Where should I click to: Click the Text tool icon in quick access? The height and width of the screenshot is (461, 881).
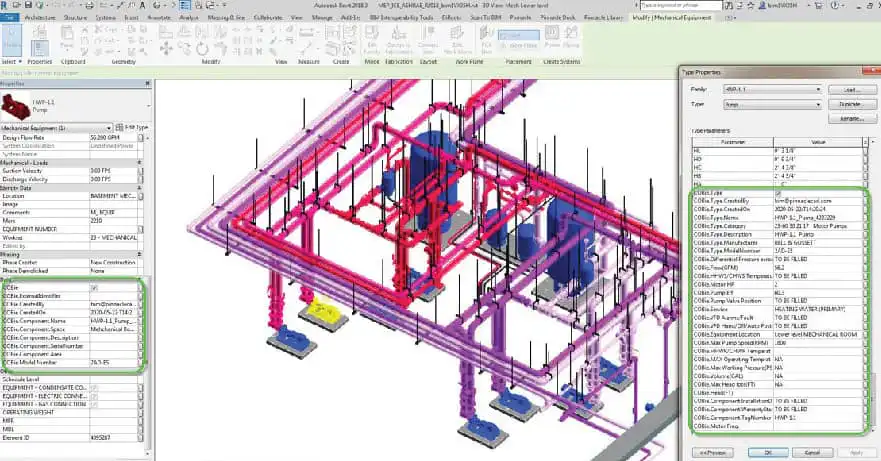(x=143, y=5)
